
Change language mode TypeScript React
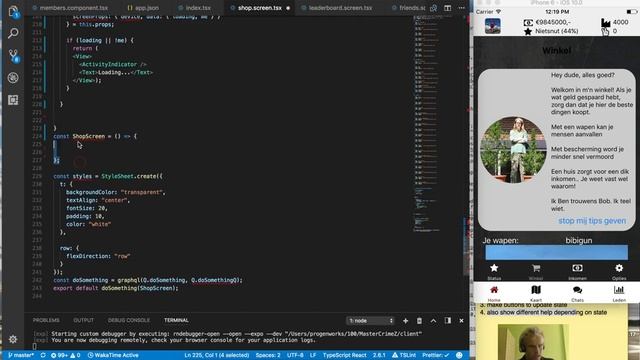tap(344, 355)
